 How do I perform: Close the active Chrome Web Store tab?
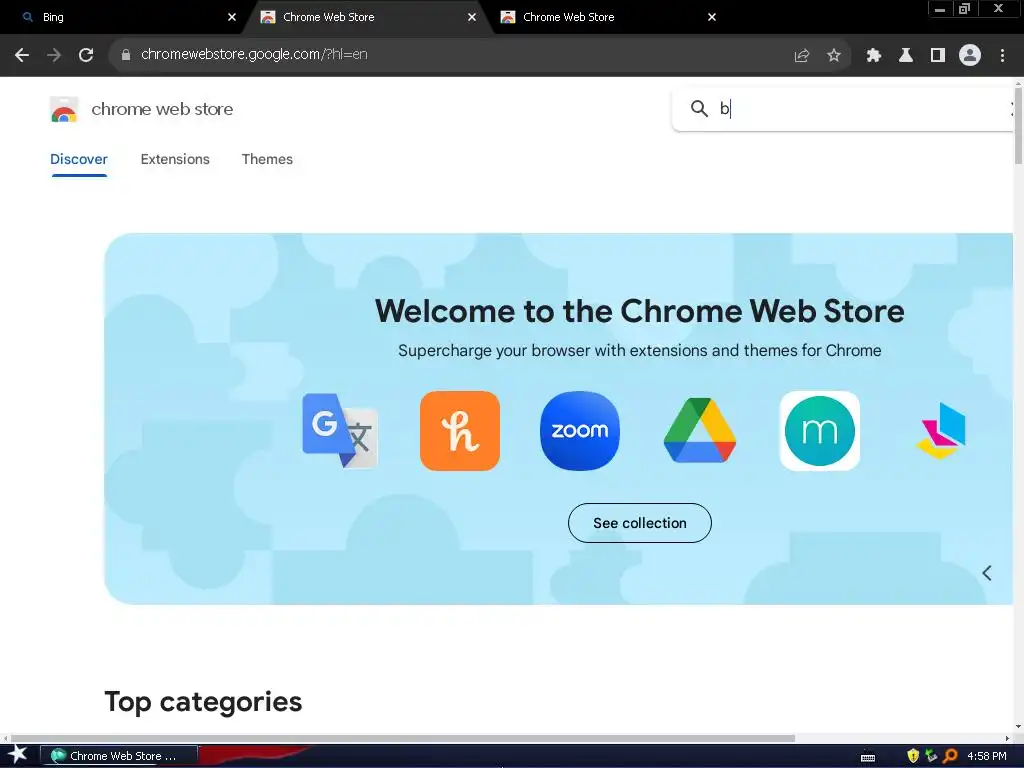pyautogui.click(x=472, y=17)
